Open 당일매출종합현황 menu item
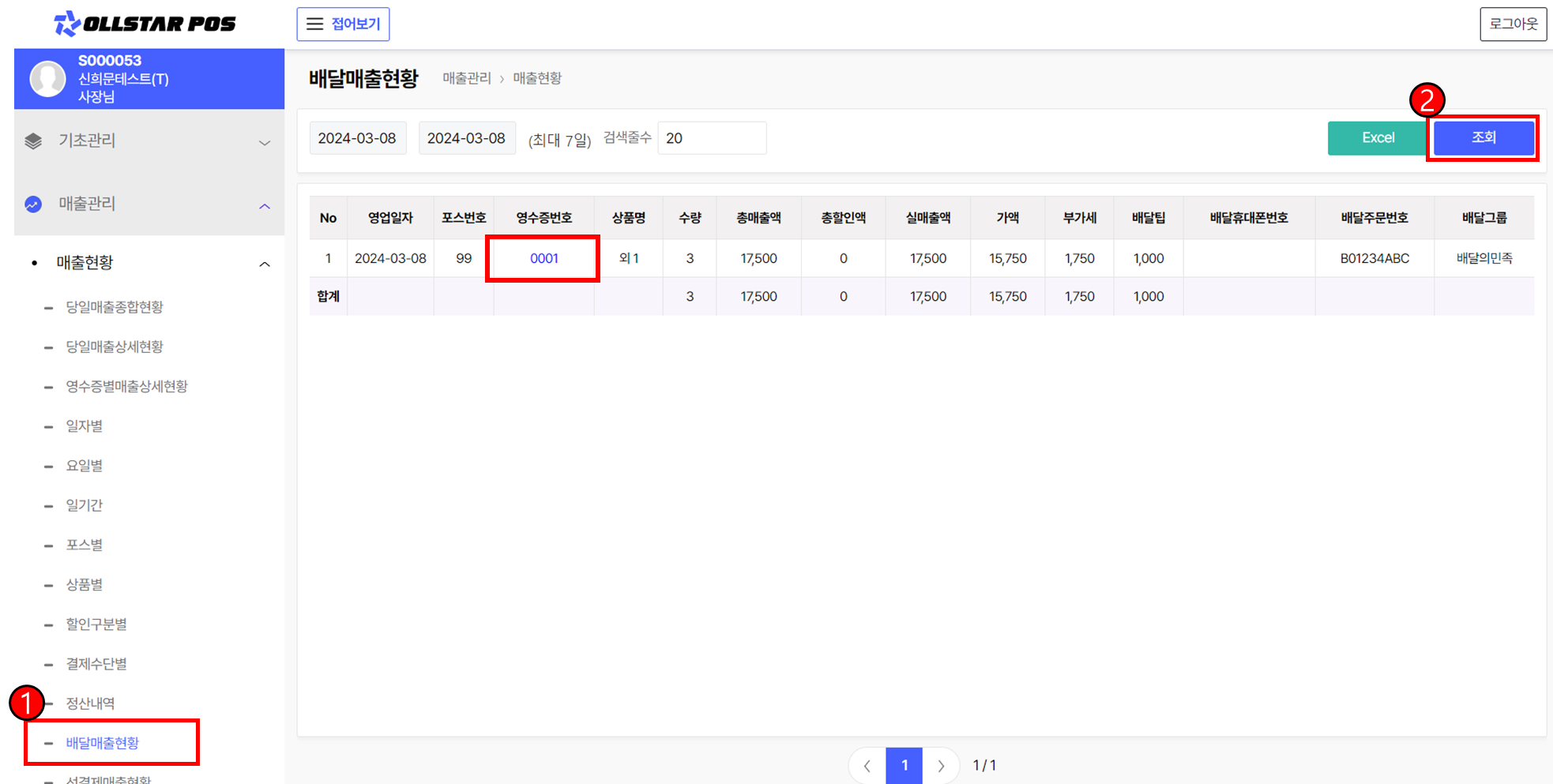The width and height of the screenshot is (1553, 784). pyautogui.click(x=115, y=307)
